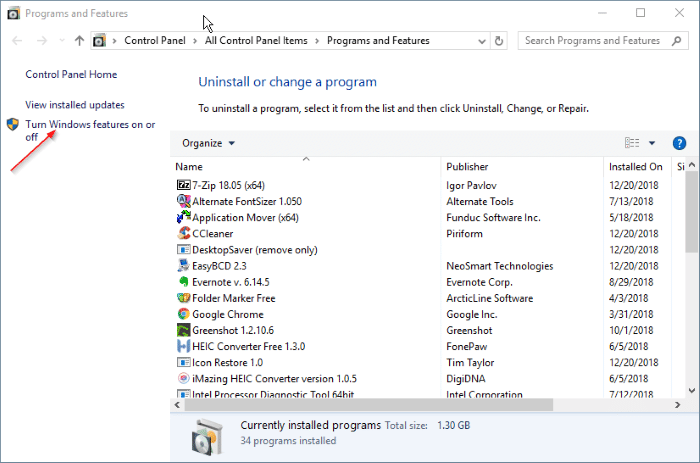Go up one level with up arrow
Image resolution: width=700 pixels, height=463 pixels.
(79, 41)
